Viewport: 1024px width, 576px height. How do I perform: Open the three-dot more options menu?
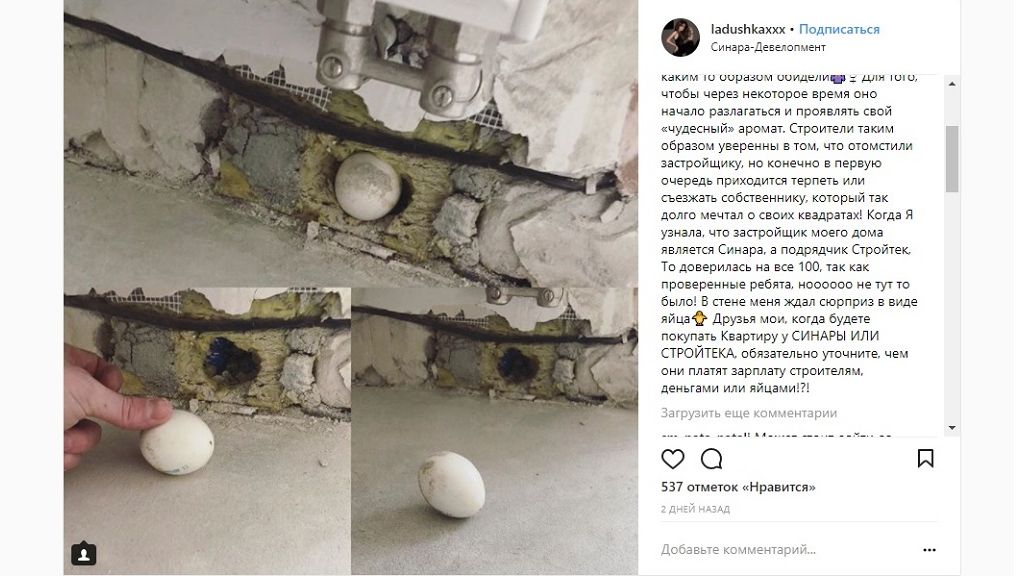pos(929,550)
